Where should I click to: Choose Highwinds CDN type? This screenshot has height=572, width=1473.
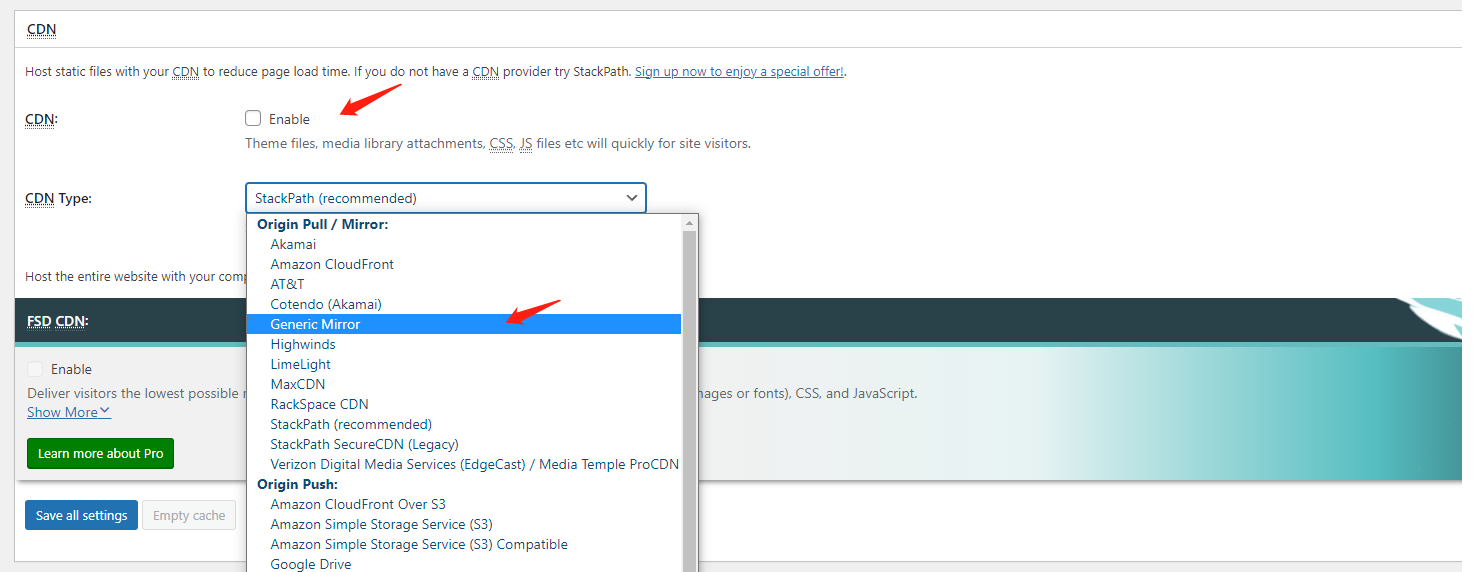pos(464,344)
